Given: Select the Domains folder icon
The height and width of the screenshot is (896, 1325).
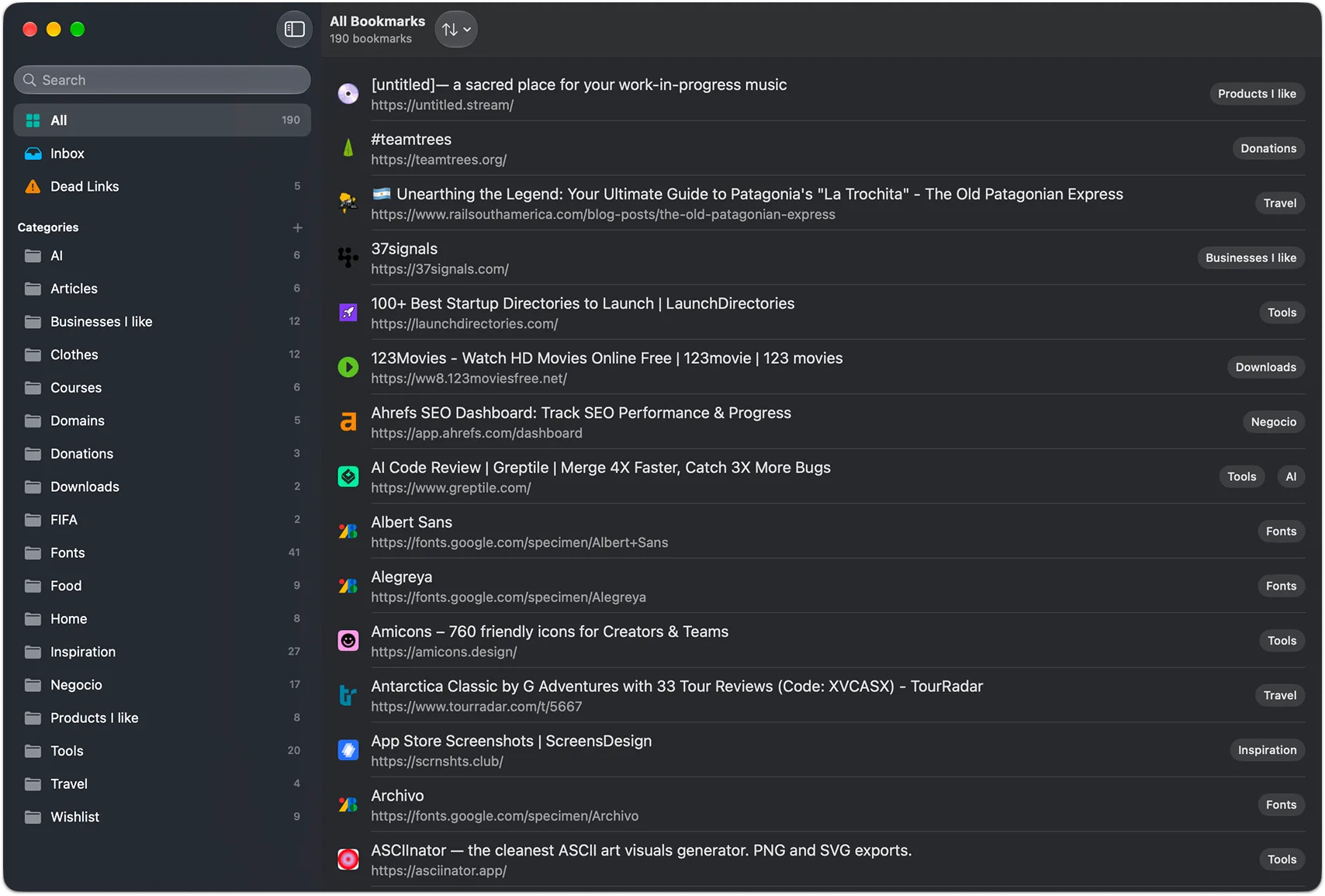Looking at the screenshot, I should 33,420.
